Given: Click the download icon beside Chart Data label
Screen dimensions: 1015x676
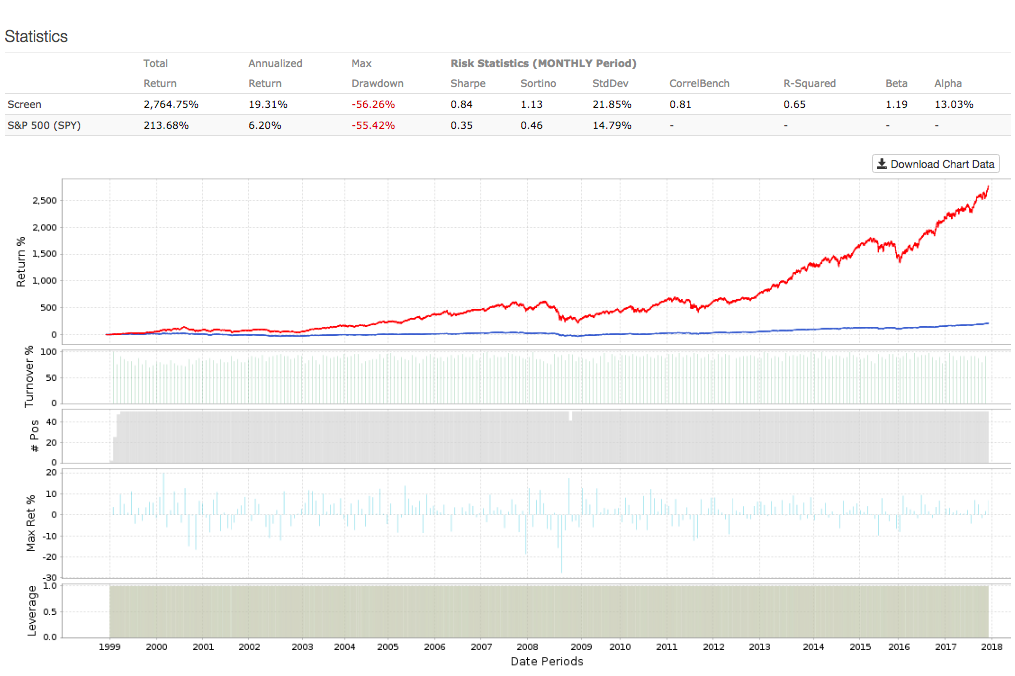Looking at the screenshot, I should (883, 163).
